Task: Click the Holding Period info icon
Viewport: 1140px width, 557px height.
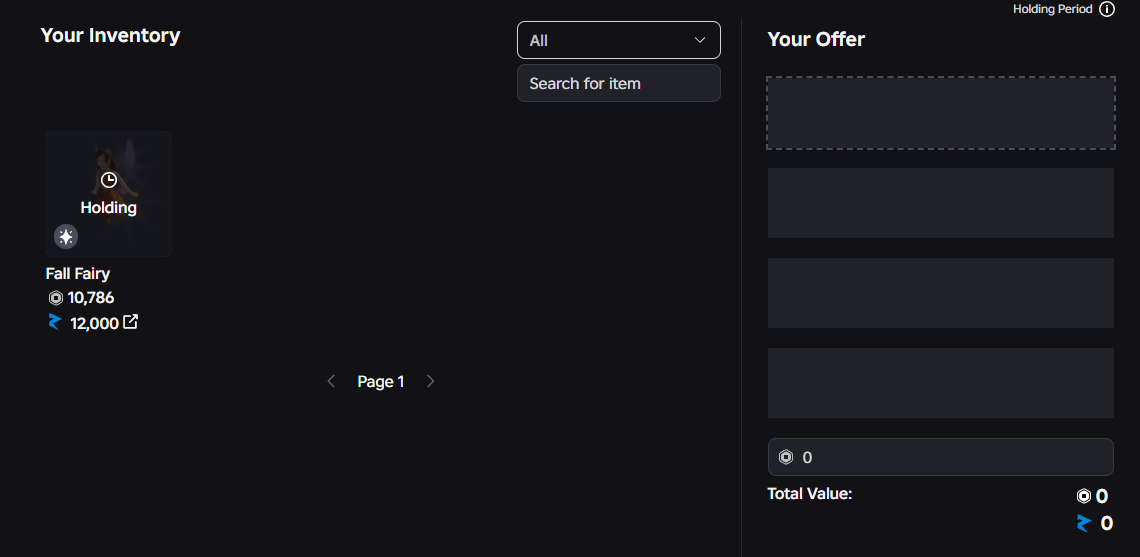Action: [1107, 9]
